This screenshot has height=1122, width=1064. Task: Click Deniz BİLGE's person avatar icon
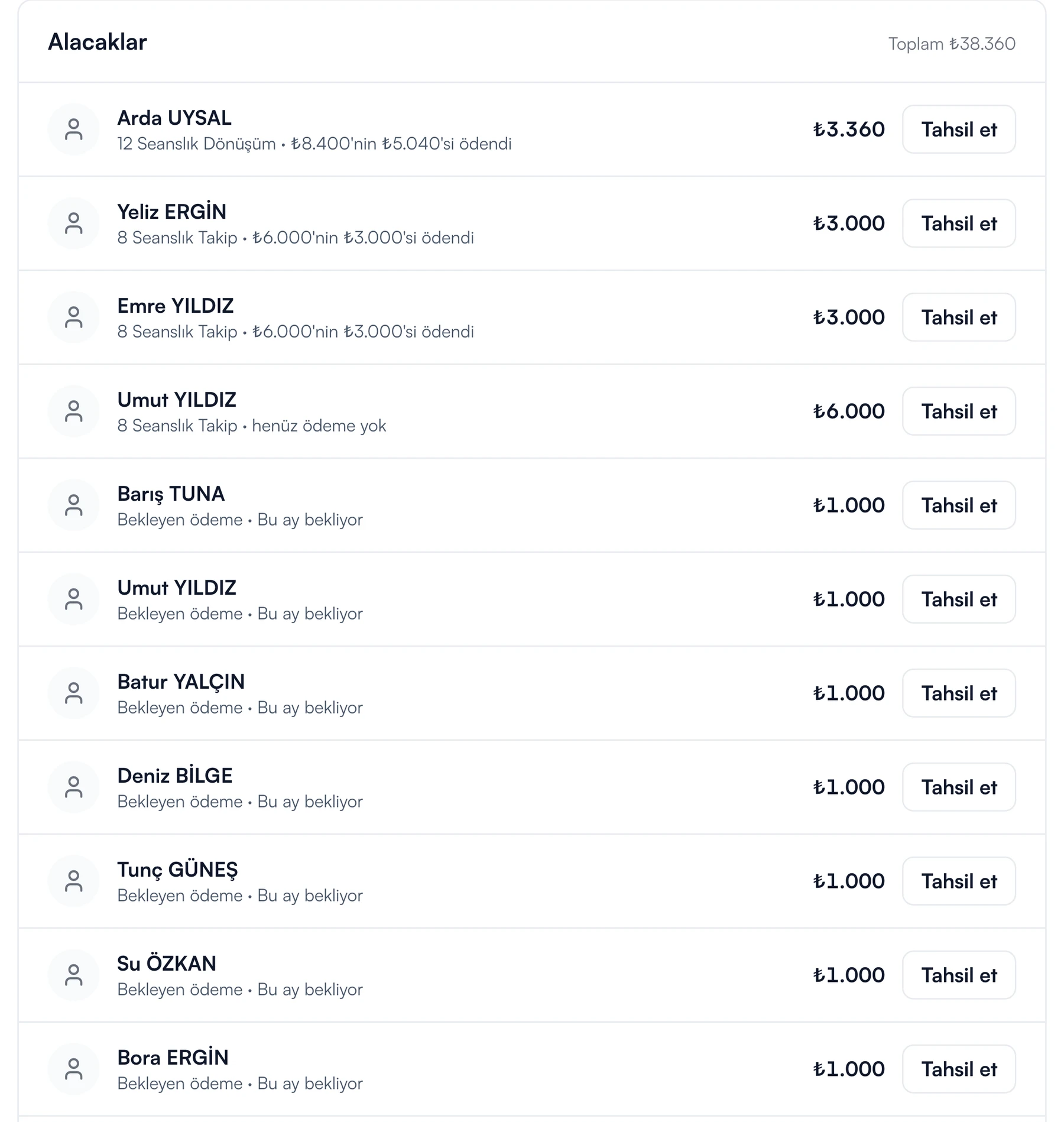coord(73,787)
